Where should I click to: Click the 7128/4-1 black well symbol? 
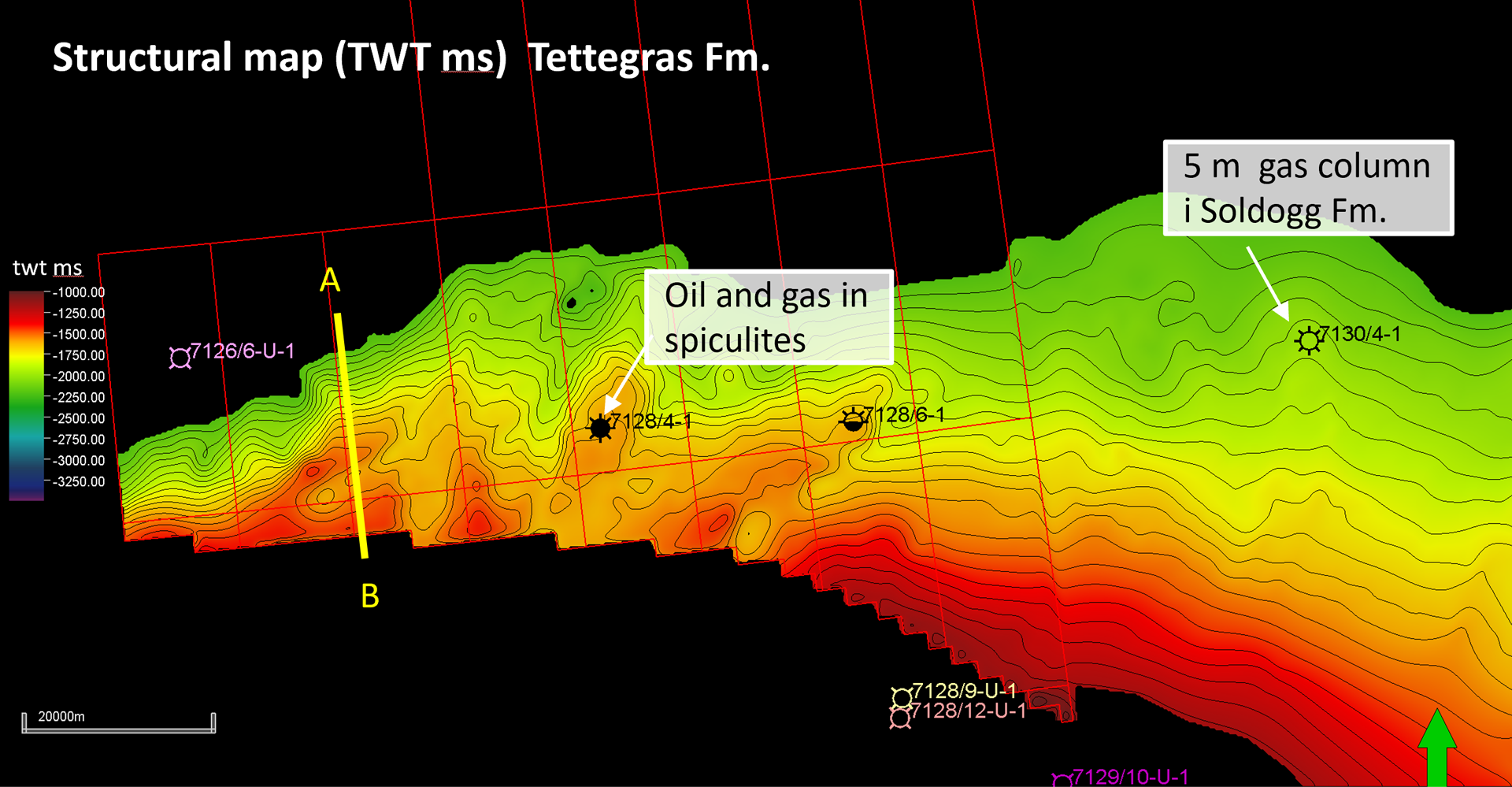(x=600, y=428)
